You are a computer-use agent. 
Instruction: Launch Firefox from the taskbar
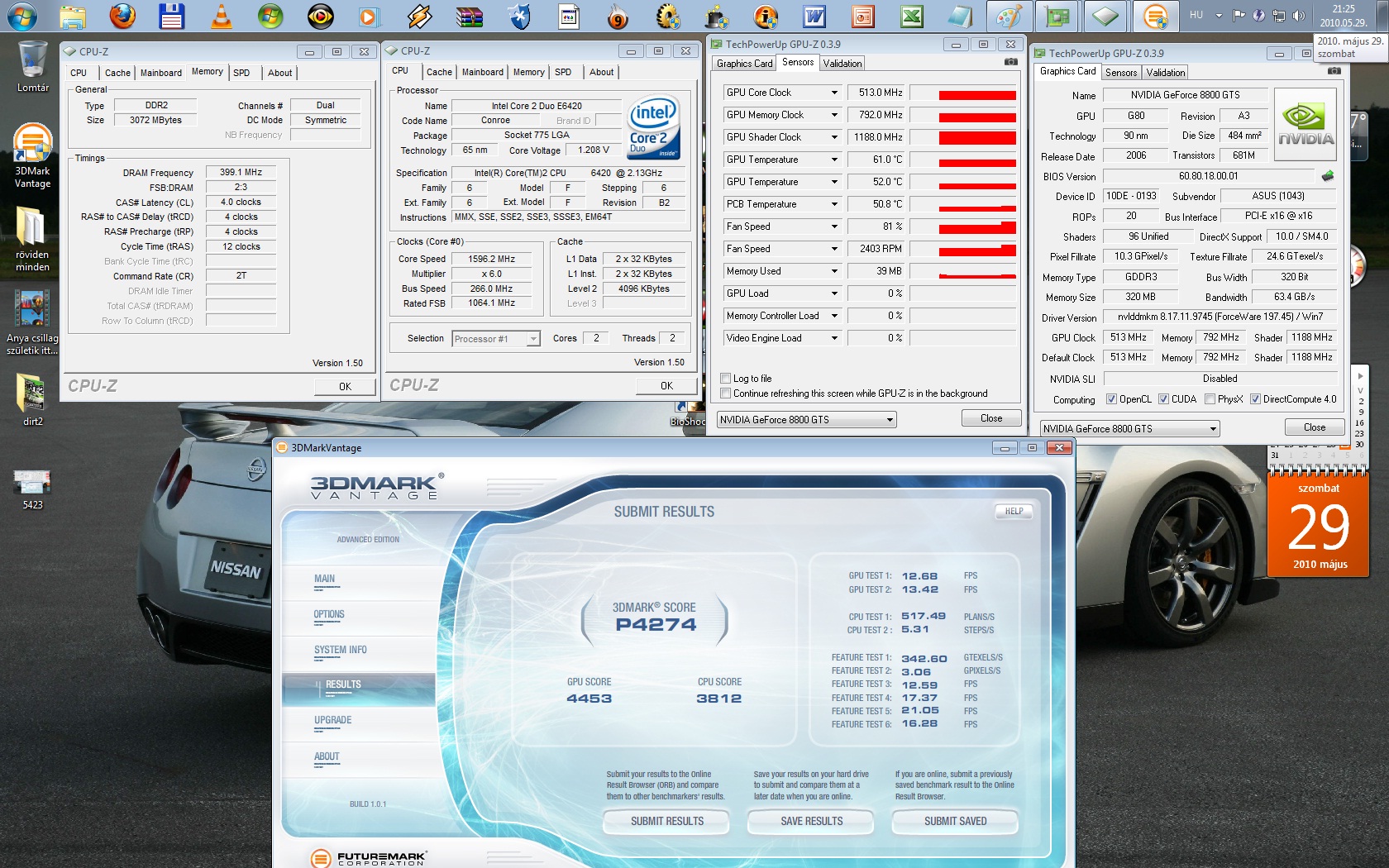click(x=122, y=16)
